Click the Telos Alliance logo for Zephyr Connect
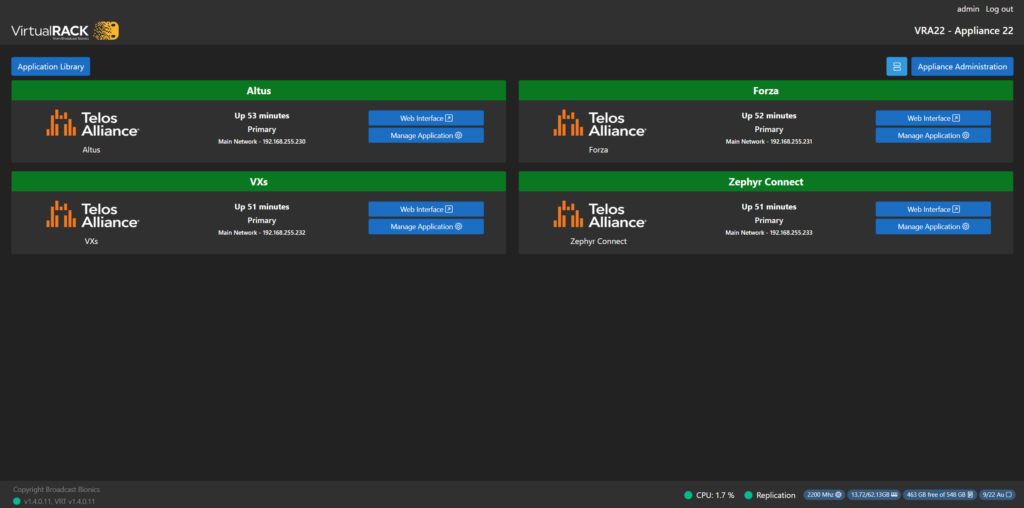The width and height of the screenshot is (1024, 508). coord(599,214)
